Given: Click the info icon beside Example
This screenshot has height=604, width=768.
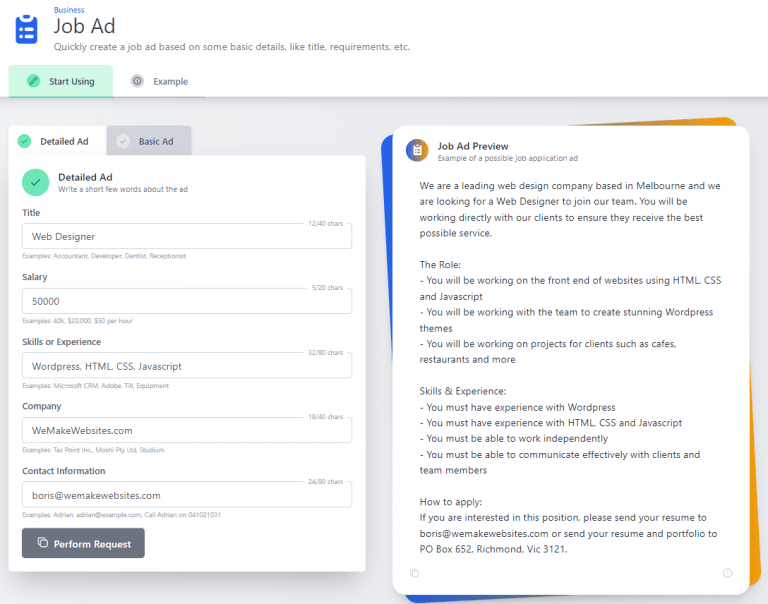Looking at the screenshot, I should 137,81.
